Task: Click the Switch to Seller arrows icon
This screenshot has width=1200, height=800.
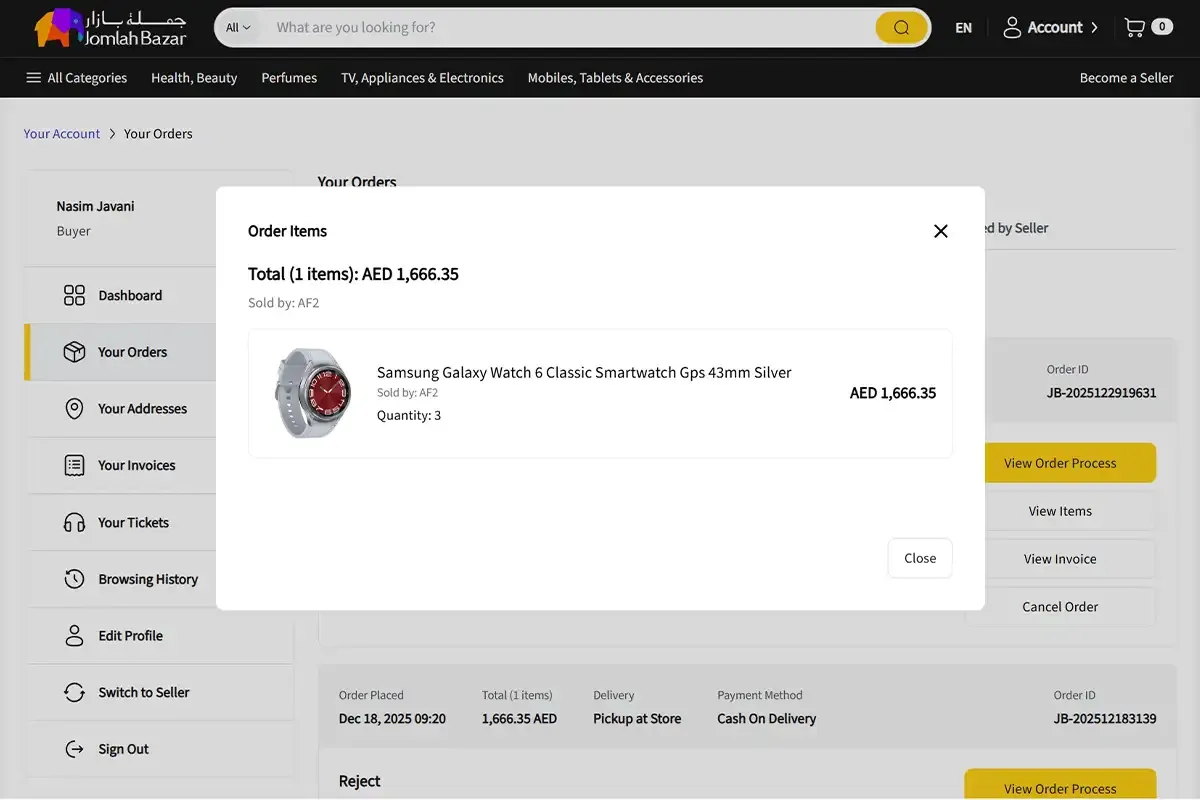Action: (75, 692)
